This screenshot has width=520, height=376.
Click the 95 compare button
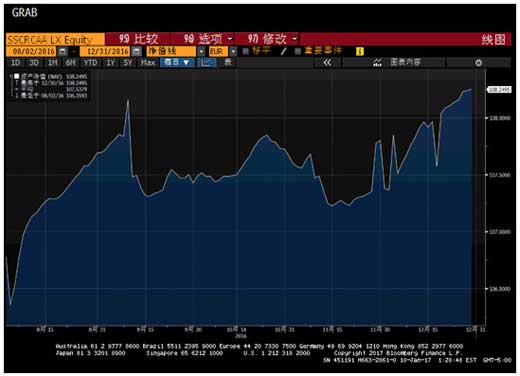pos(138,39)
